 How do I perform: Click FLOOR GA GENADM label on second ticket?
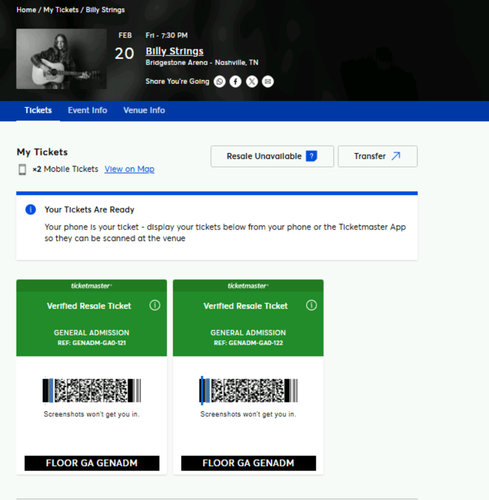[248, 463]
